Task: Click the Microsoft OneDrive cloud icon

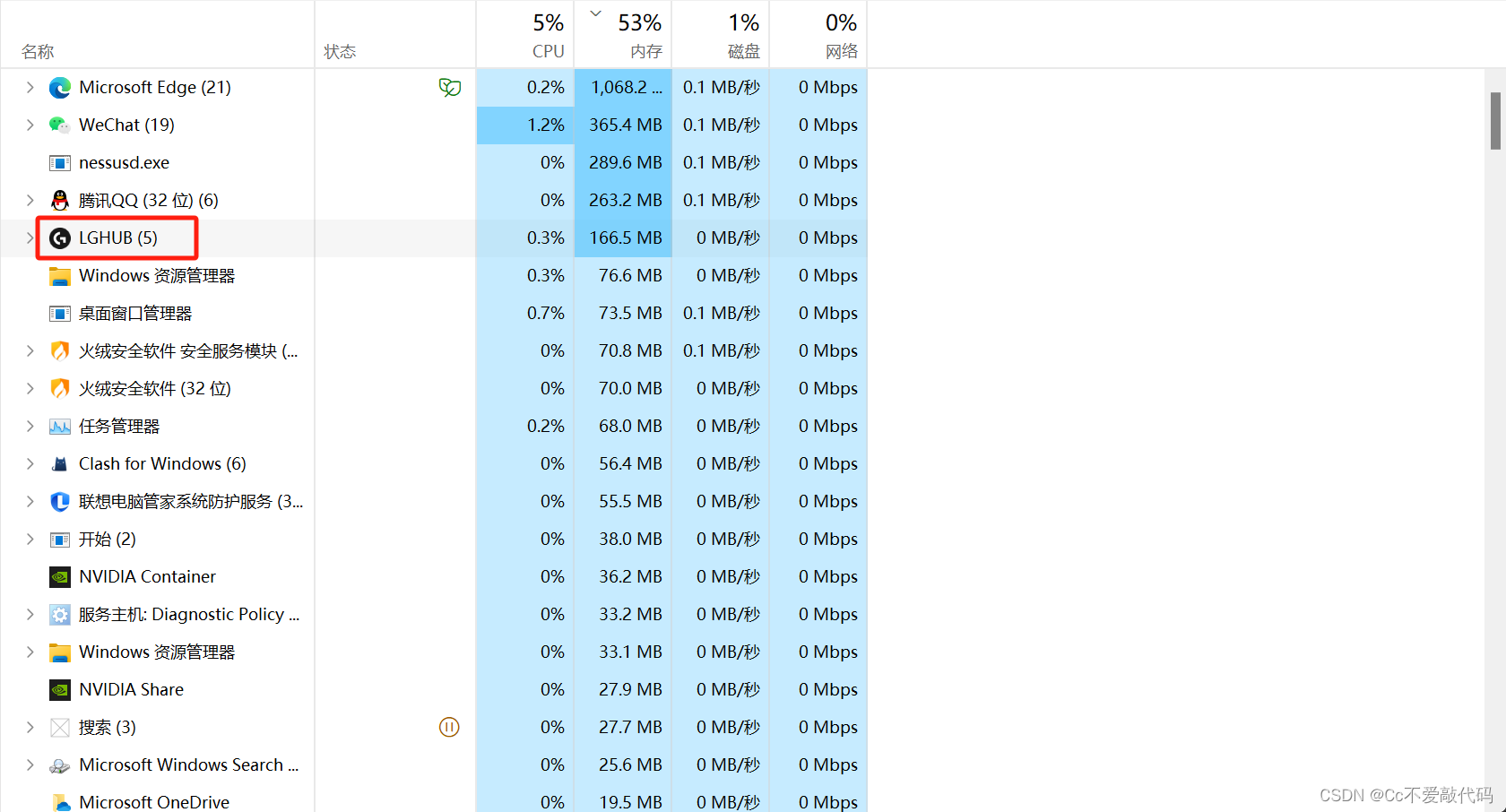Action: (60, 802)
